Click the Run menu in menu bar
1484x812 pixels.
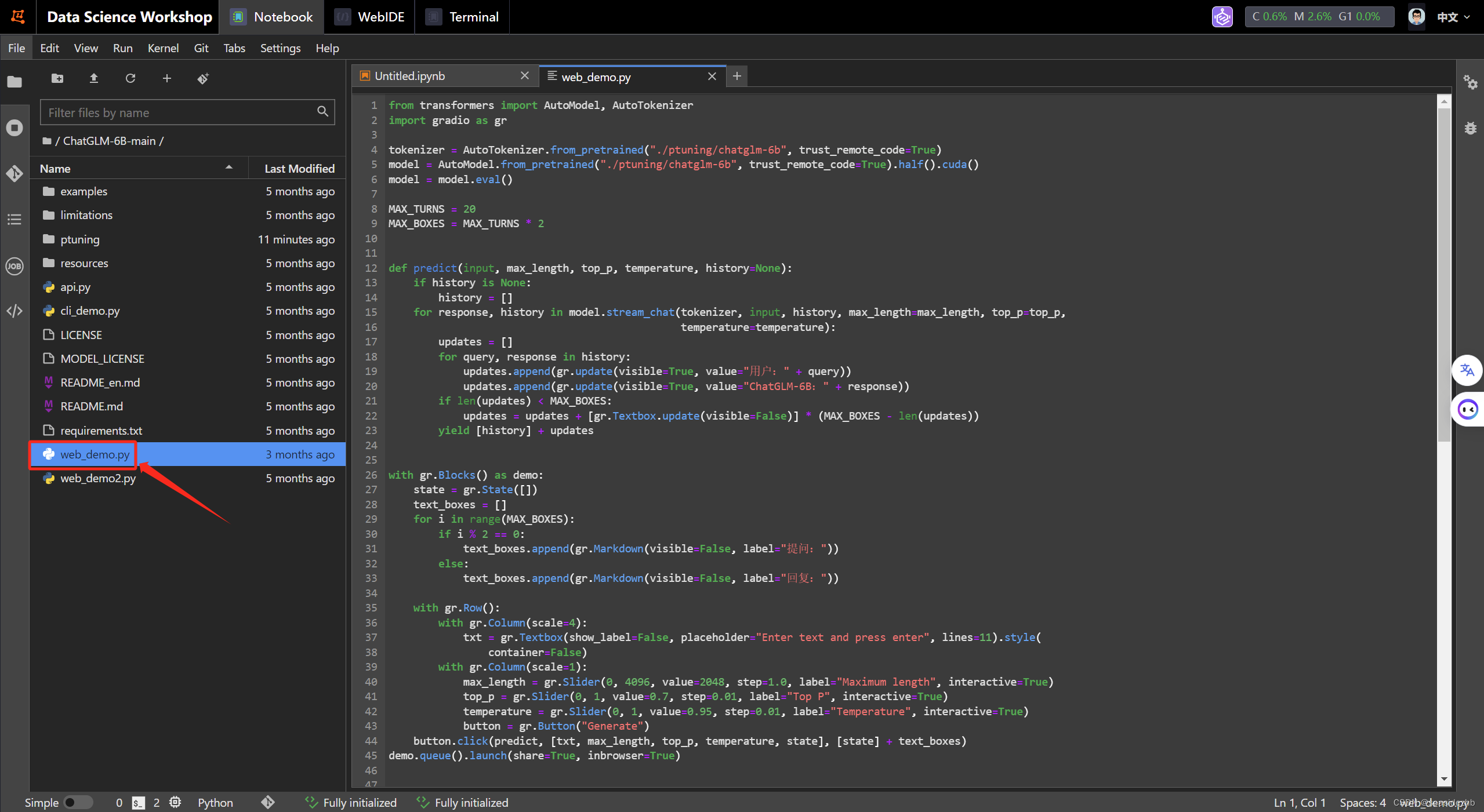[120, 46]
